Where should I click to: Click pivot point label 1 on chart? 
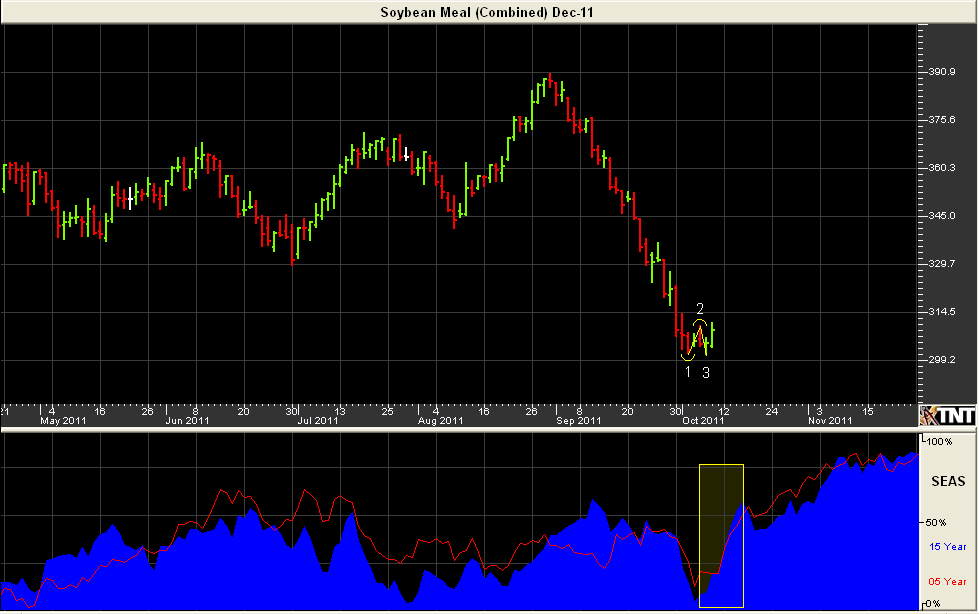point(688,373)
